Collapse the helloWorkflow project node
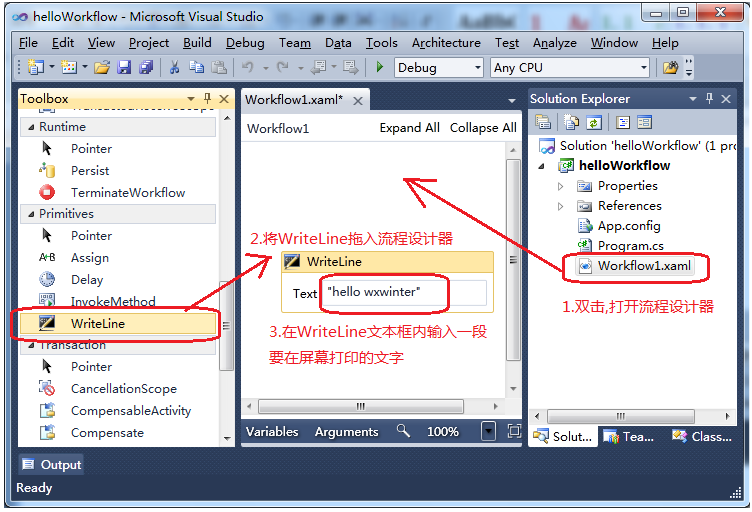Viewport: 752px width, 512px height. click(541, 166)
